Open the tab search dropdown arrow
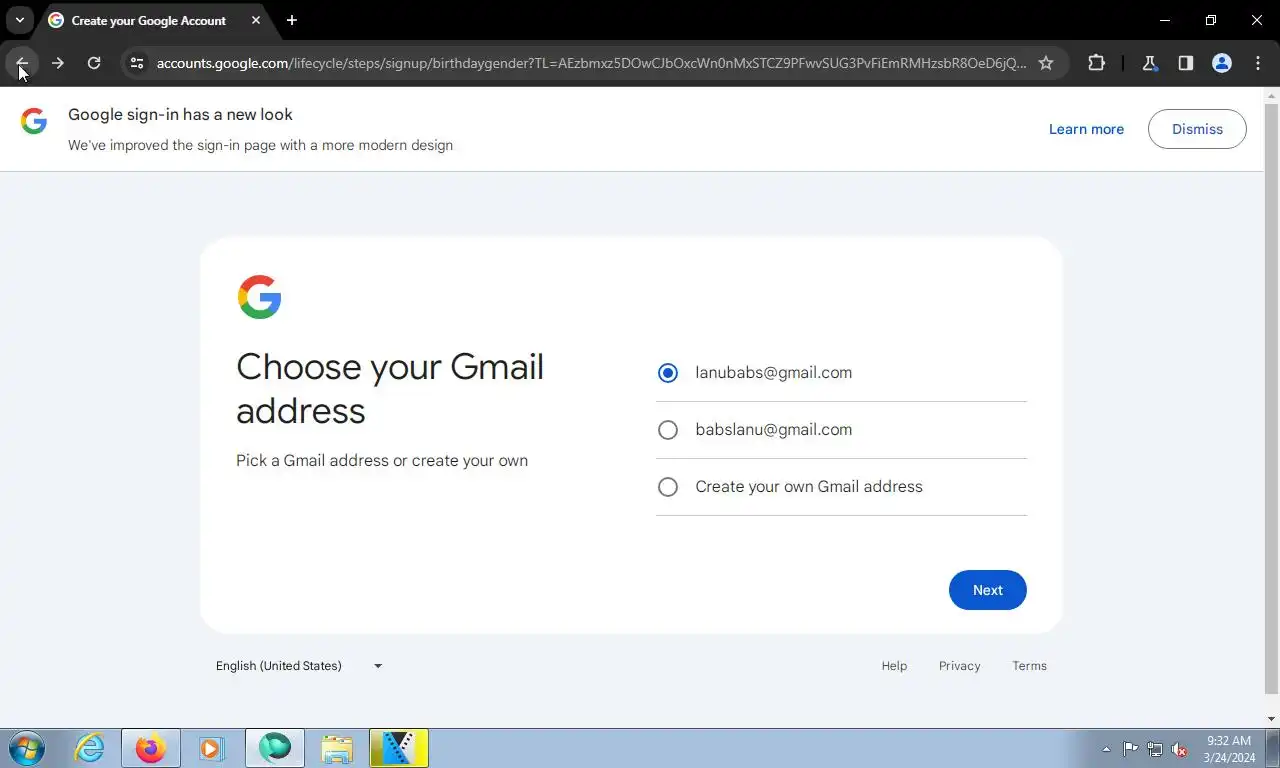 point(20,20)
